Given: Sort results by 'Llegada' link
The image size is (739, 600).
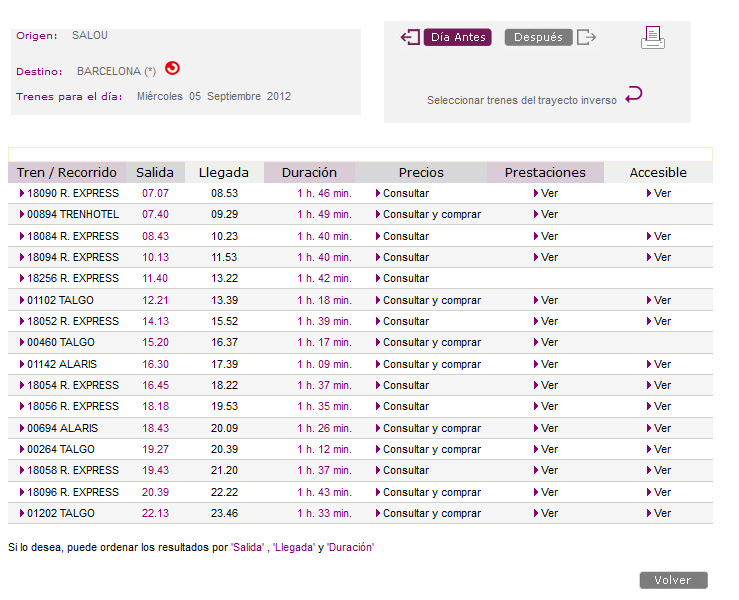Looking at the screenshot, I should click(294, 547).
